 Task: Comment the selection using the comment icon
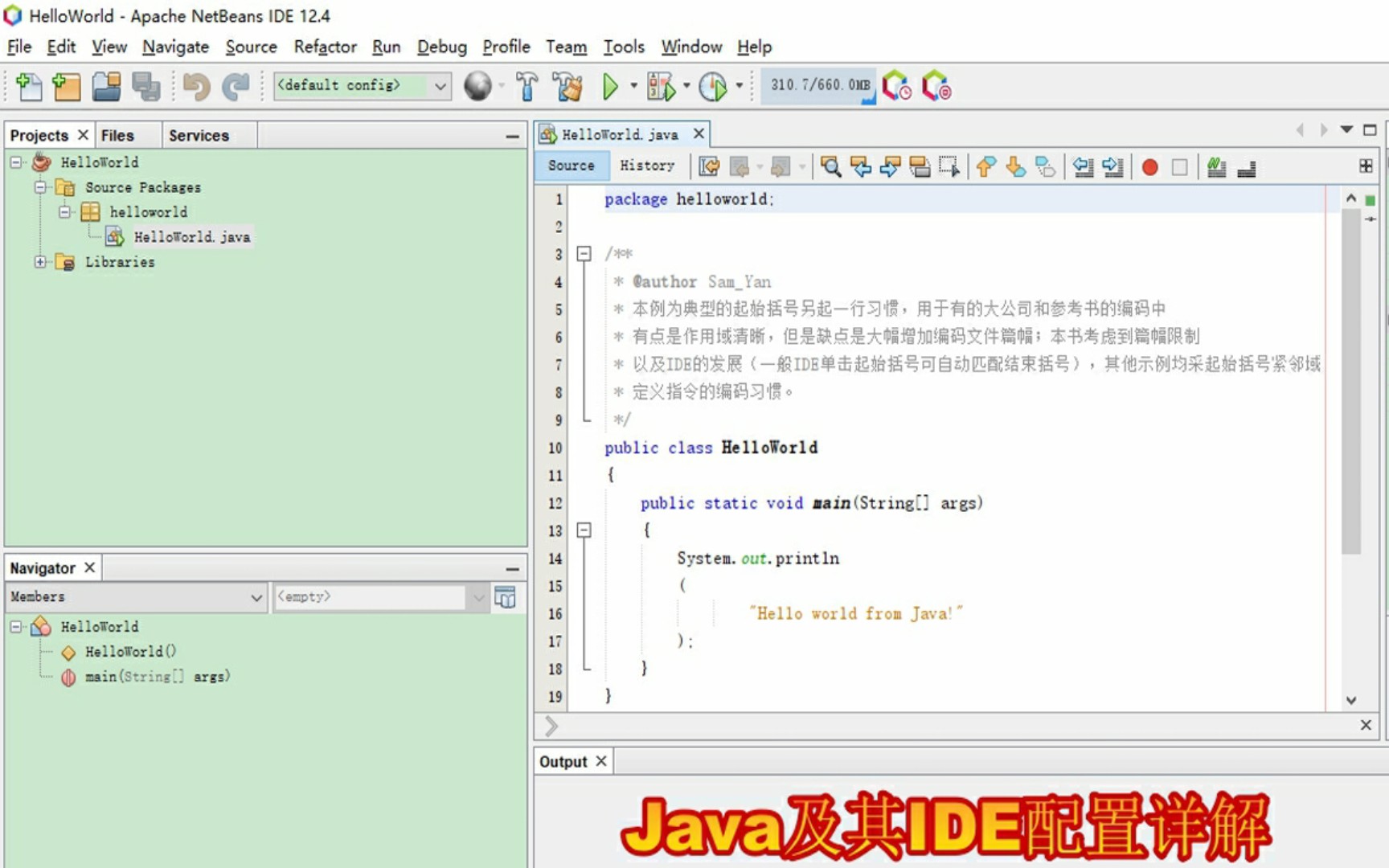click(x=1216, y=167)
